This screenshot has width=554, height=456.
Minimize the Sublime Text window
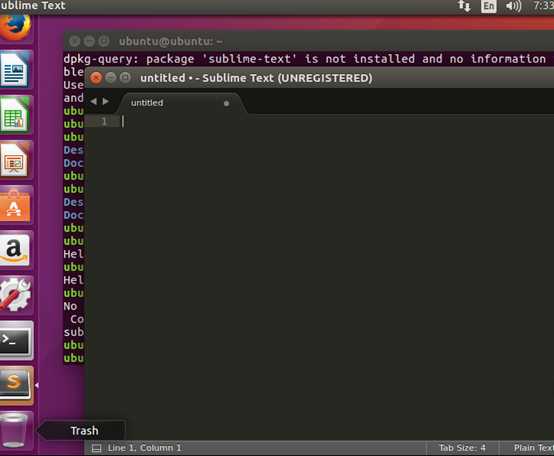111,77
